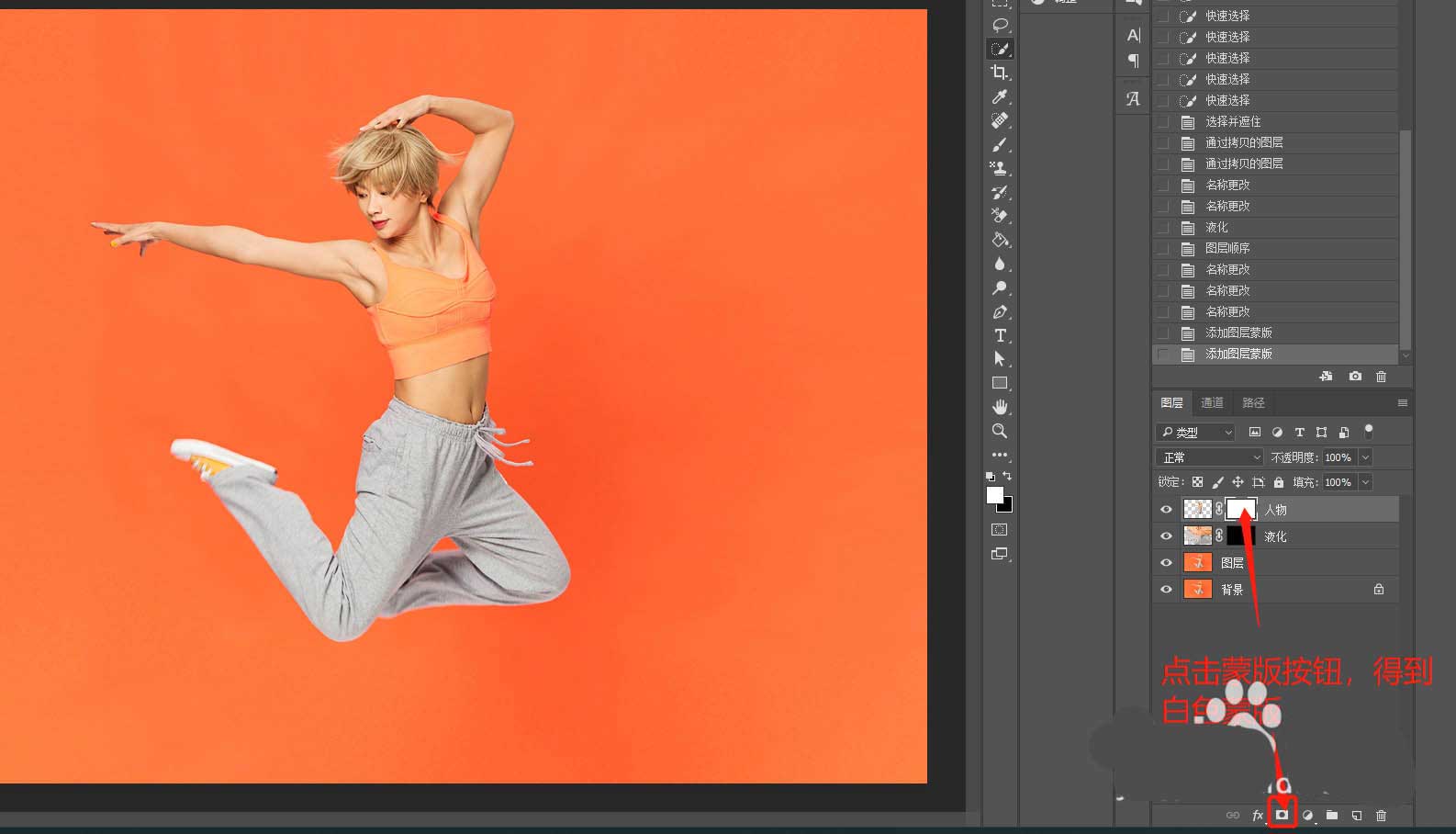Select the Path Selection arrow tool
This screenshot has height=834, width=1456.
(x=1000, y=359)
